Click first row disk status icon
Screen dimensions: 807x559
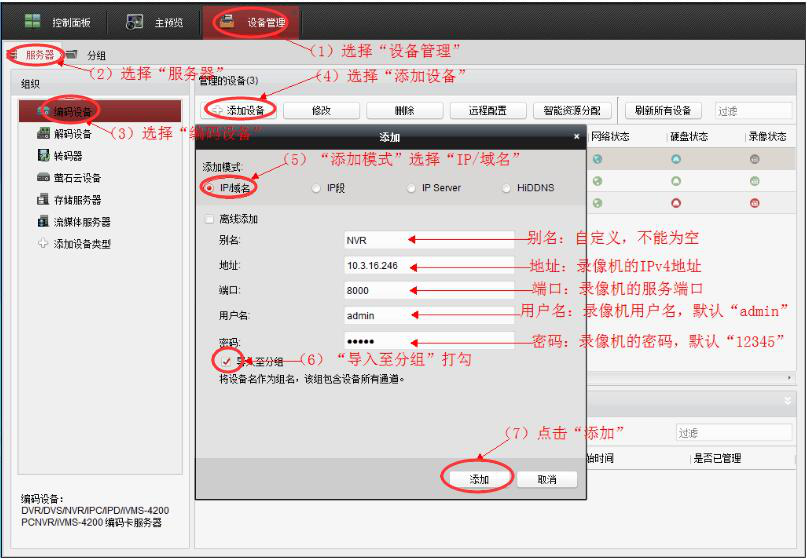(676, 159)
